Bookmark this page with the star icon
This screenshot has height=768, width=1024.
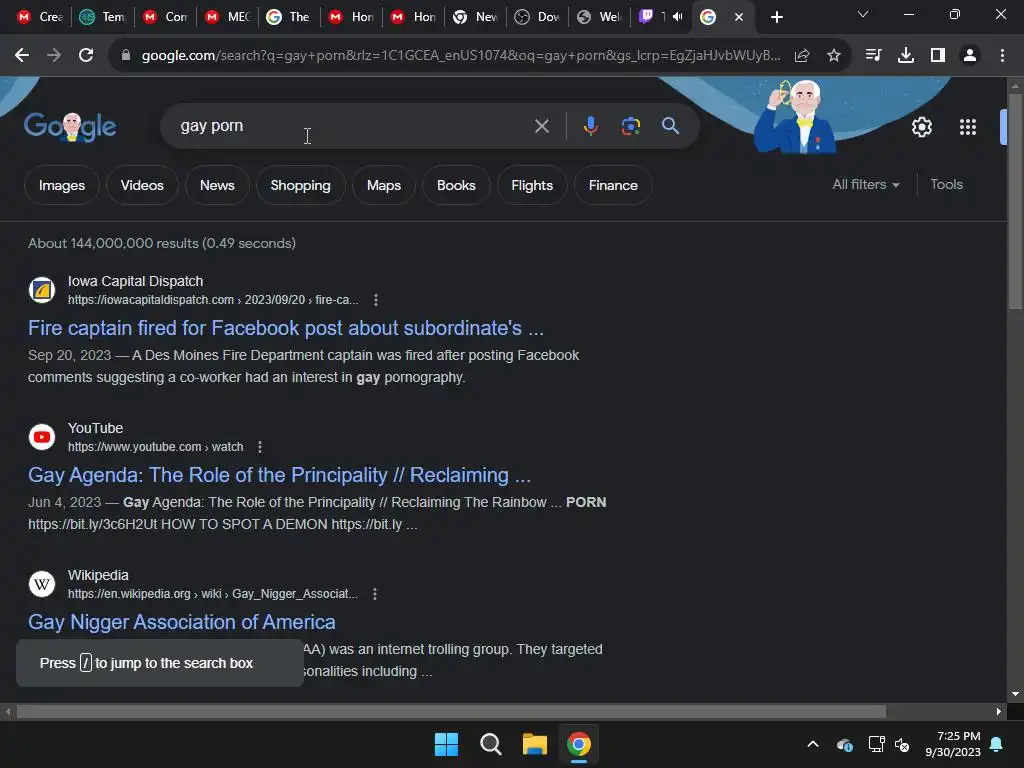point(834,56)
